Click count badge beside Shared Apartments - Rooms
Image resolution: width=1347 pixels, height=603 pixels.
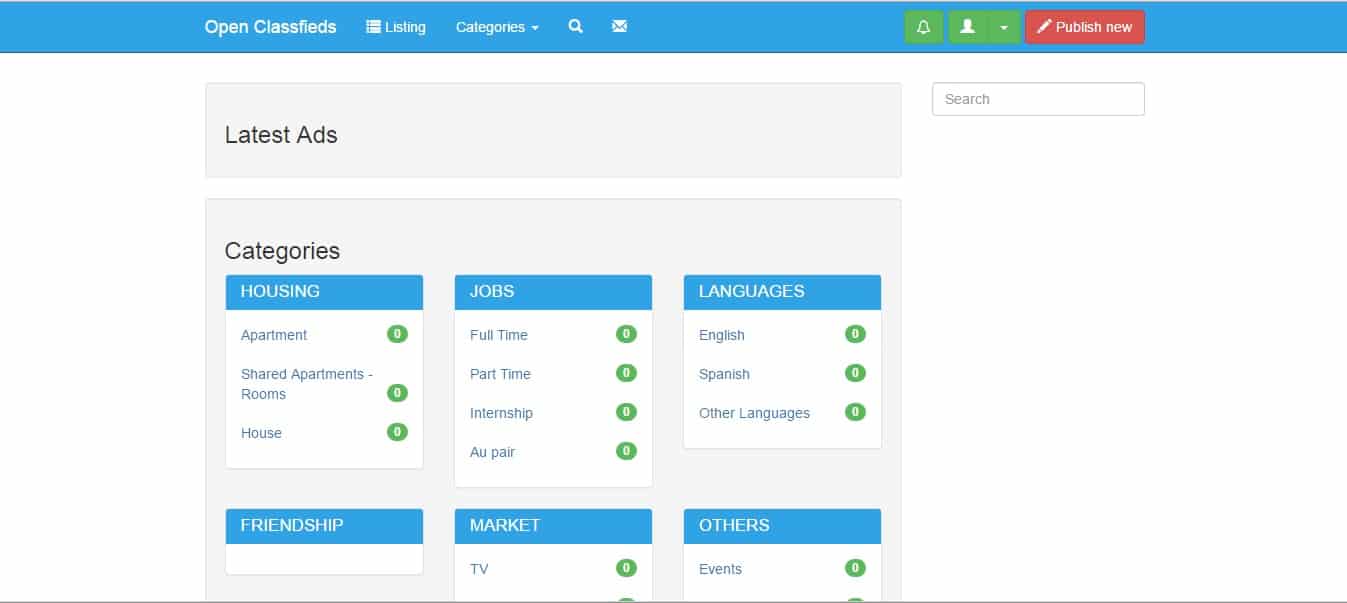[x=397, y=393]
